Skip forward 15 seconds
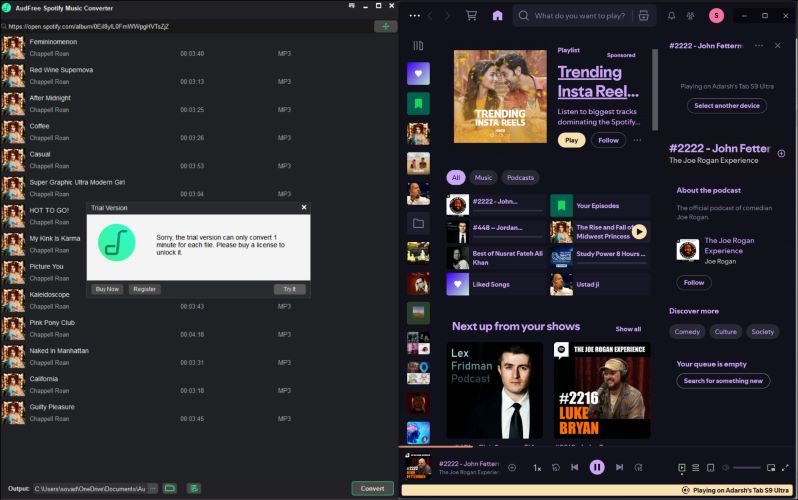 tap(638, 467)
